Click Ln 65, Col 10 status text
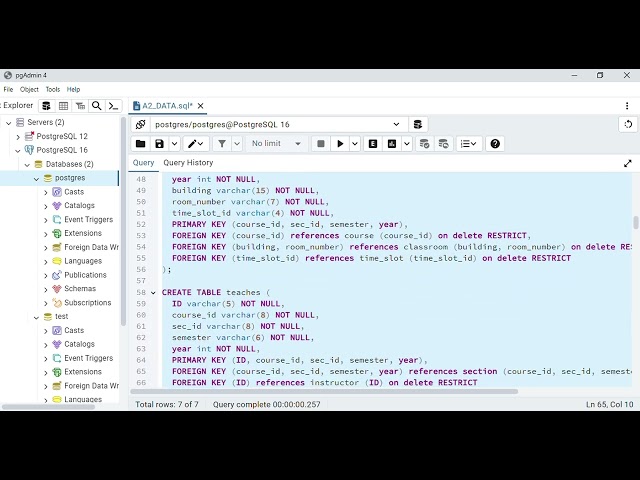Screen dimensions: 640x480 tap(609, 404)
